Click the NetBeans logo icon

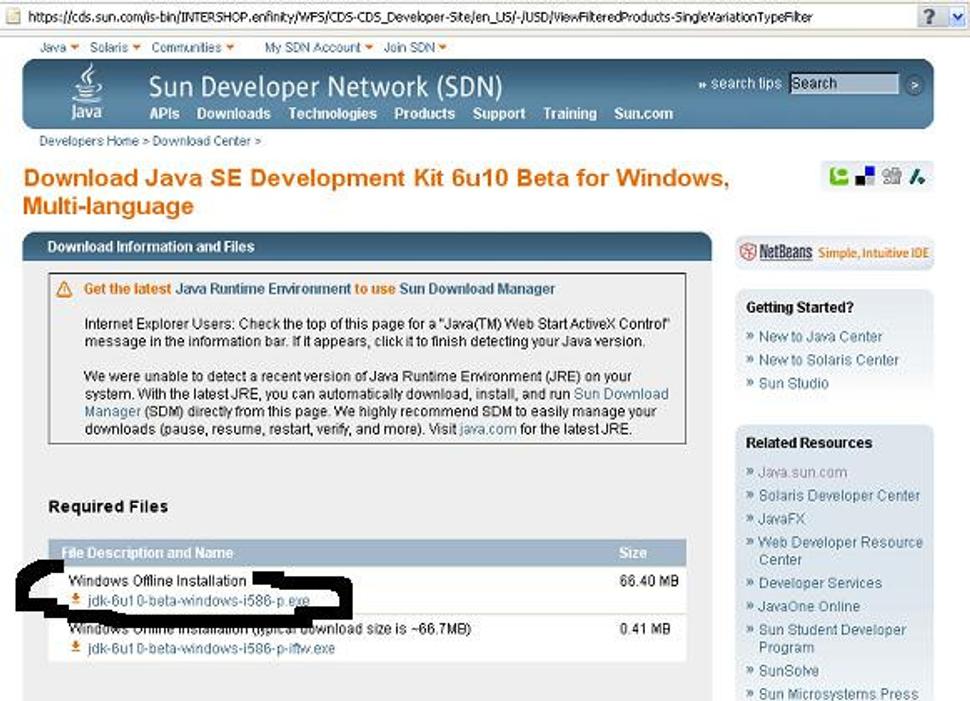(x=748, y=252)
